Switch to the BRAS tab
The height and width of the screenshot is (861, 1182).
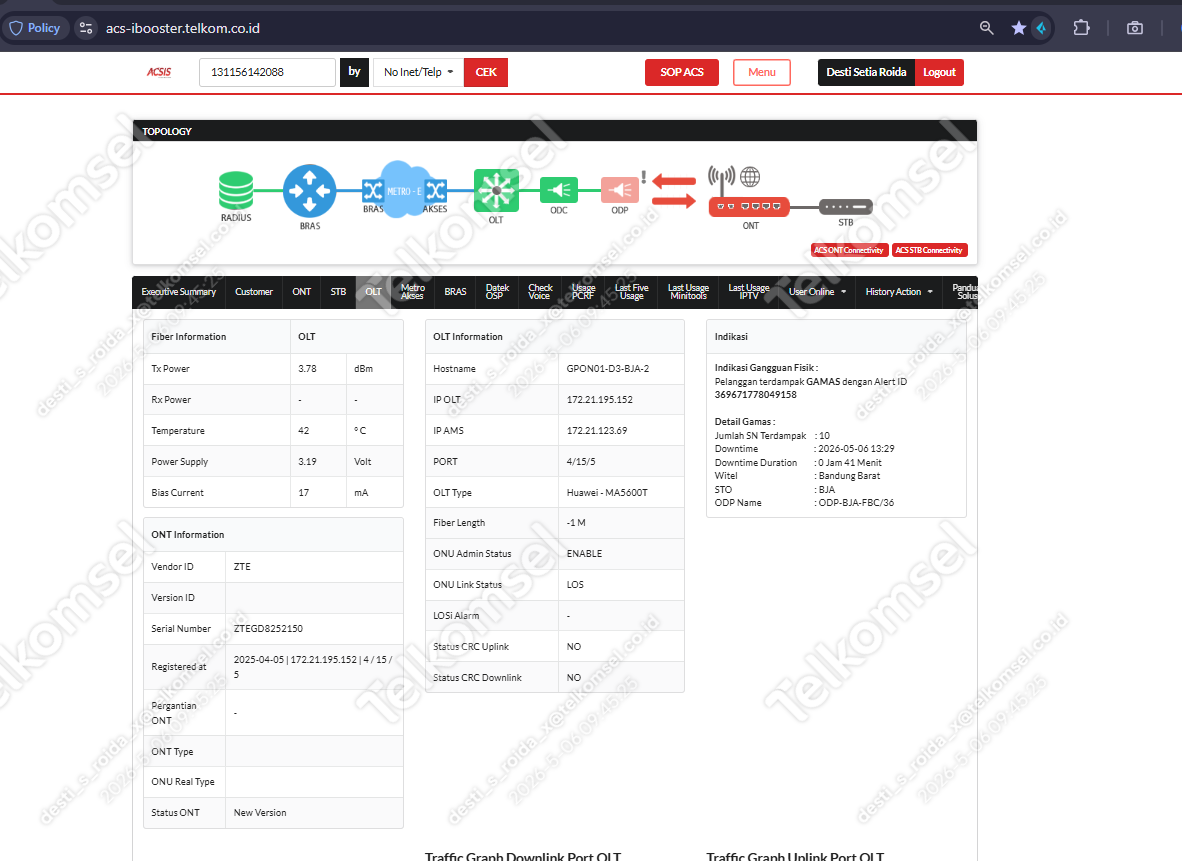tap(455, 292)
